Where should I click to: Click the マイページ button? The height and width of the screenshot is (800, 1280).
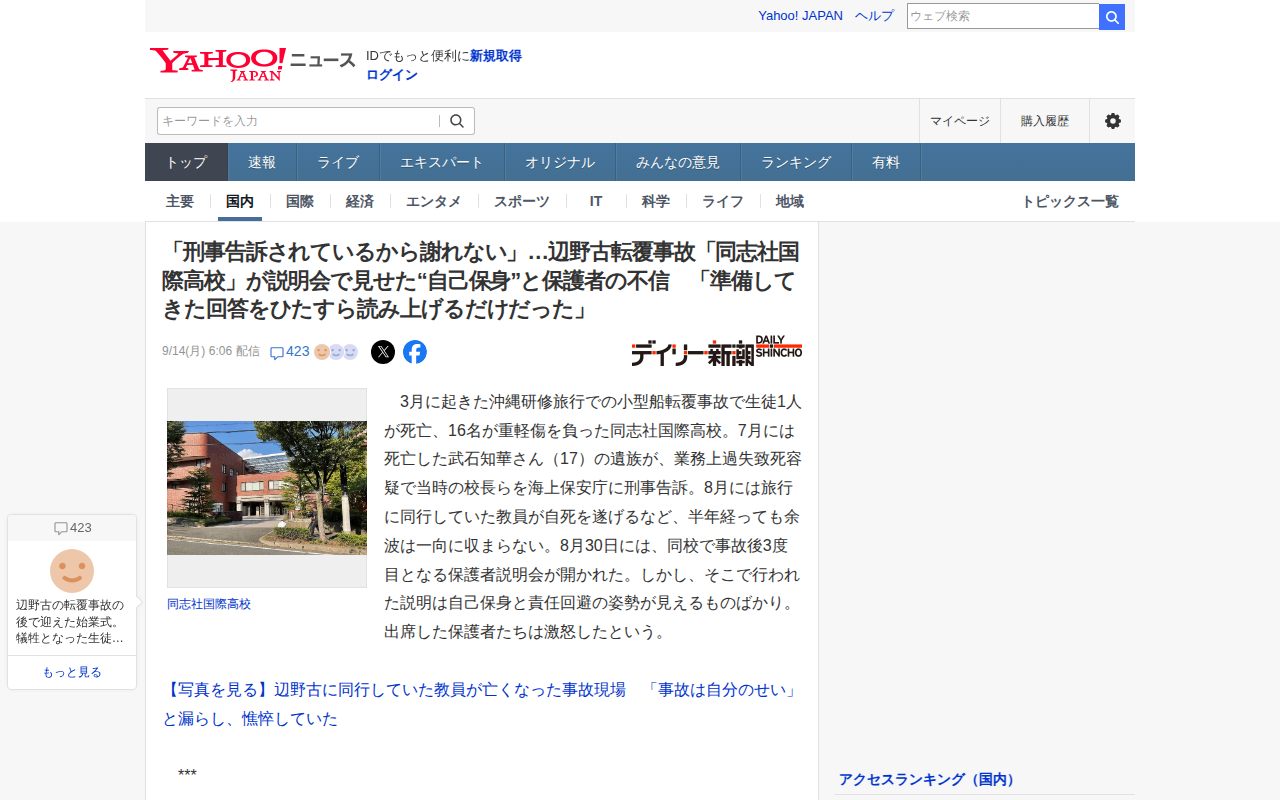click(x=960, y=121)
